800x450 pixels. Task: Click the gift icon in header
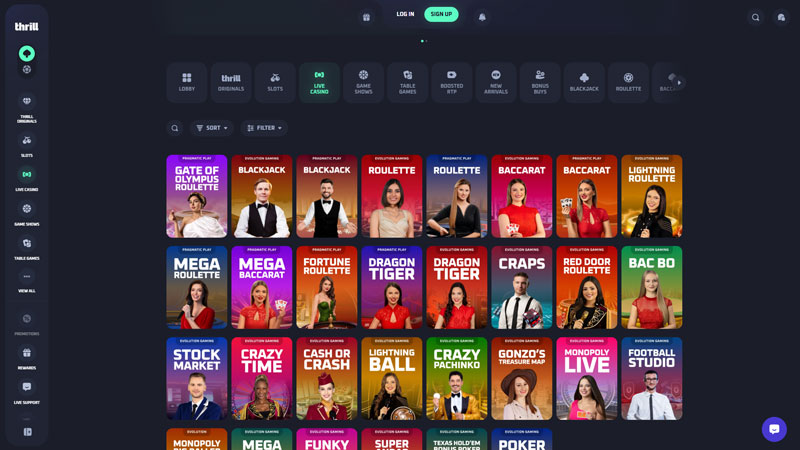point(366,17)
